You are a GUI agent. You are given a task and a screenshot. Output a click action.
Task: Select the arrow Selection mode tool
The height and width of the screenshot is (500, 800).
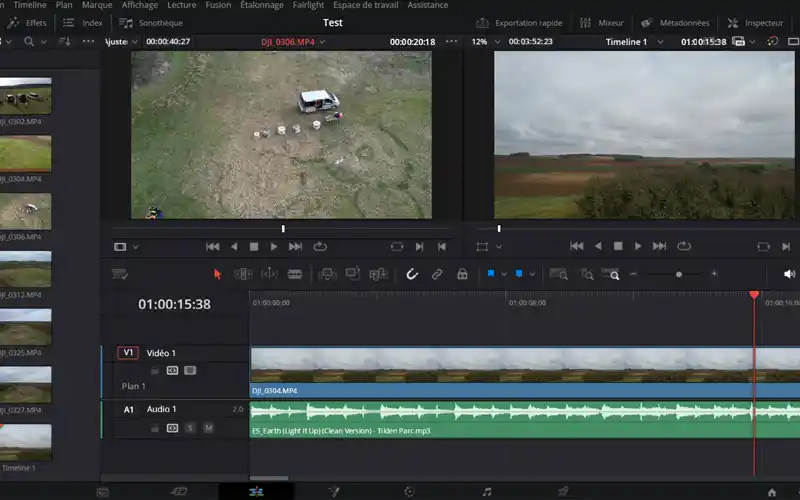(217, 274)
